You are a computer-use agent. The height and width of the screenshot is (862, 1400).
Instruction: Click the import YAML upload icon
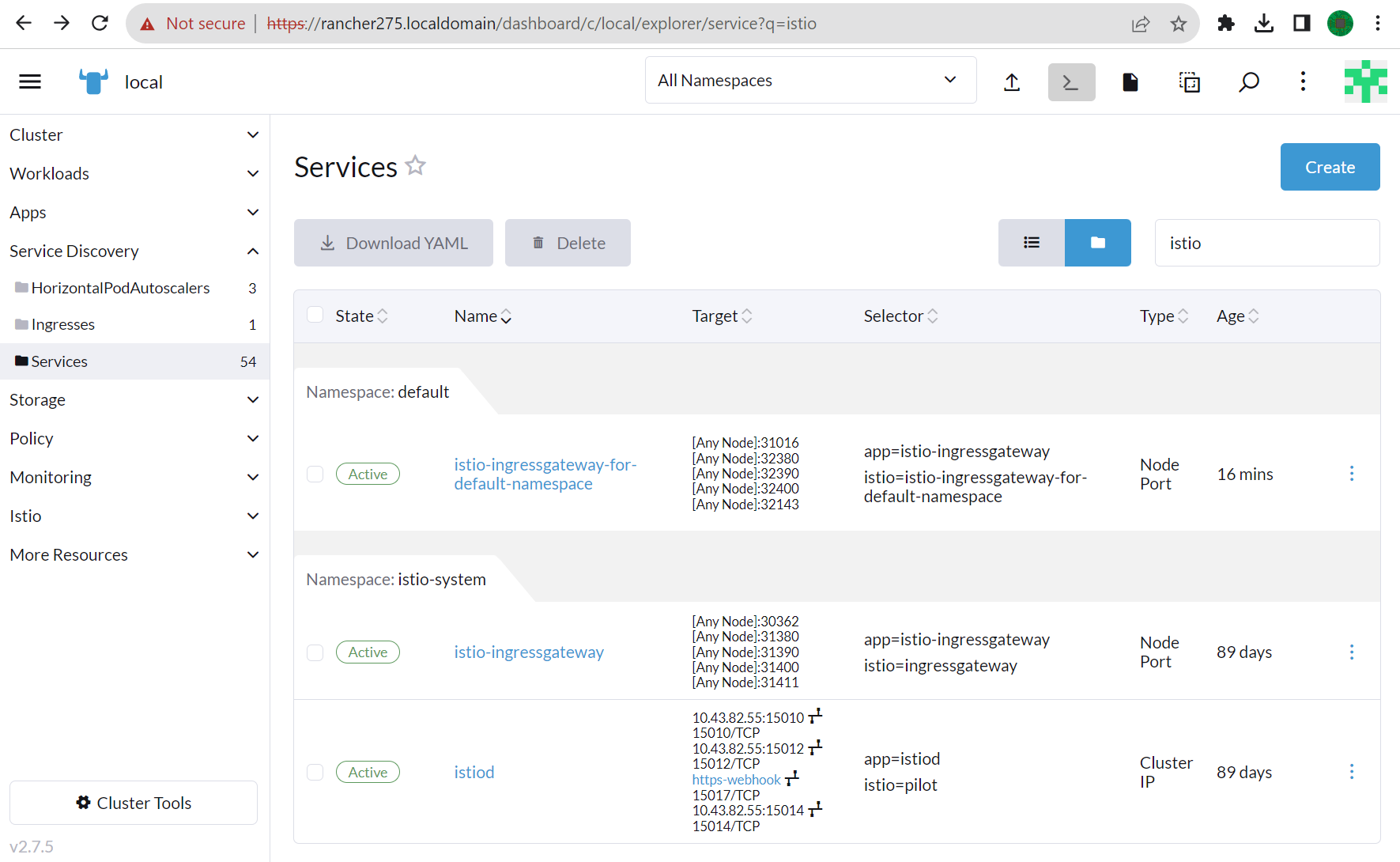(1012, 82)
